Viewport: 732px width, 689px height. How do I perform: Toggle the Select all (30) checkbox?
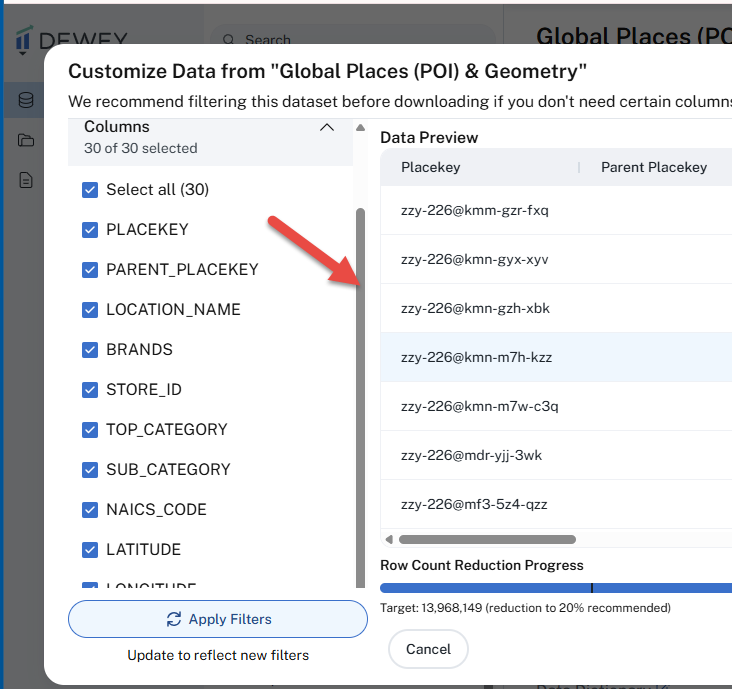(90, 190)
